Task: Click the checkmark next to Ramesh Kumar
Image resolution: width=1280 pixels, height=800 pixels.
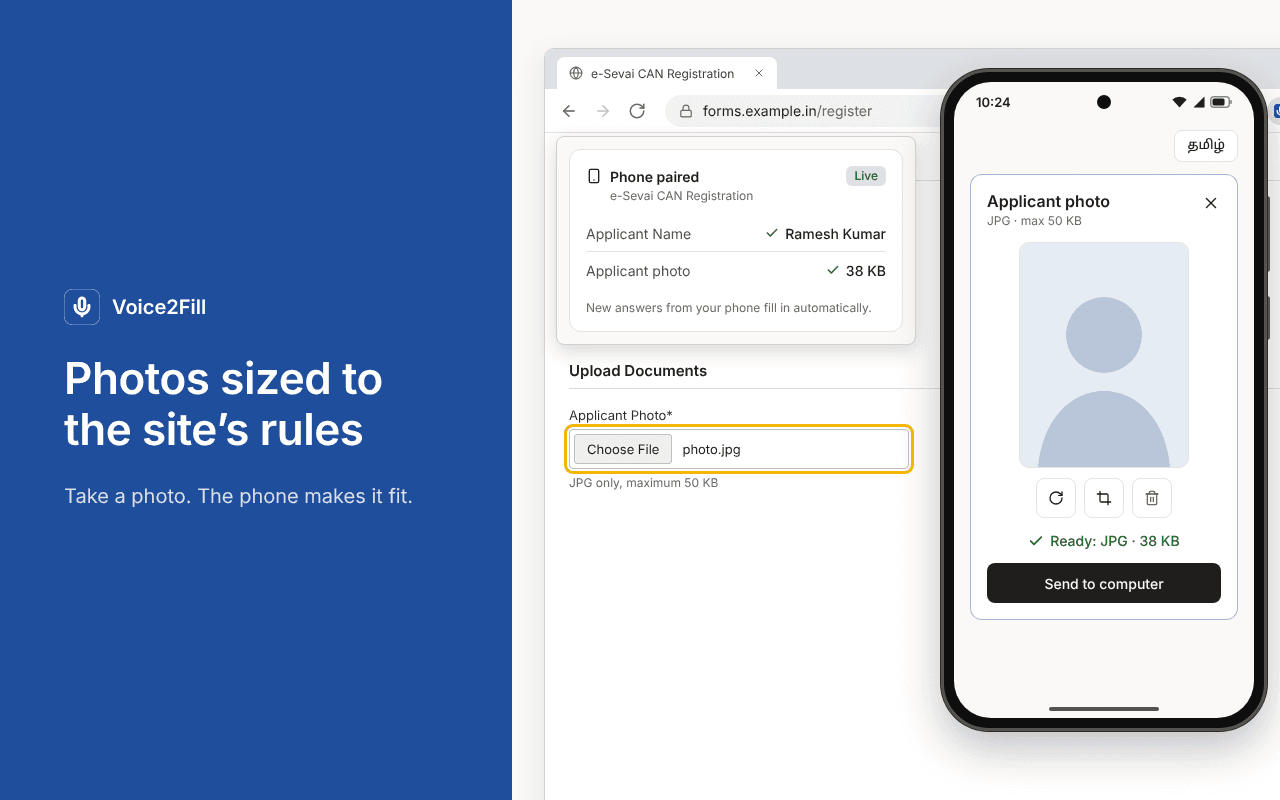Action: [x=772, y=233]
